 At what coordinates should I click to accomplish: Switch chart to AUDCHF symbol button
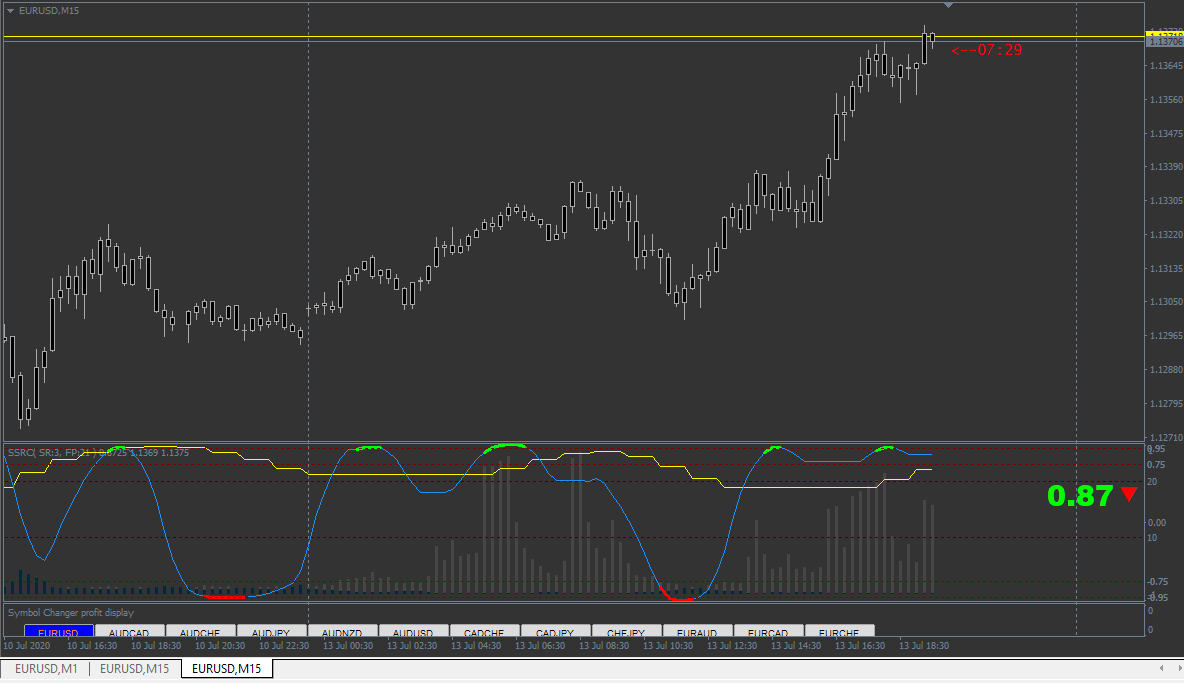pos(200,632)
